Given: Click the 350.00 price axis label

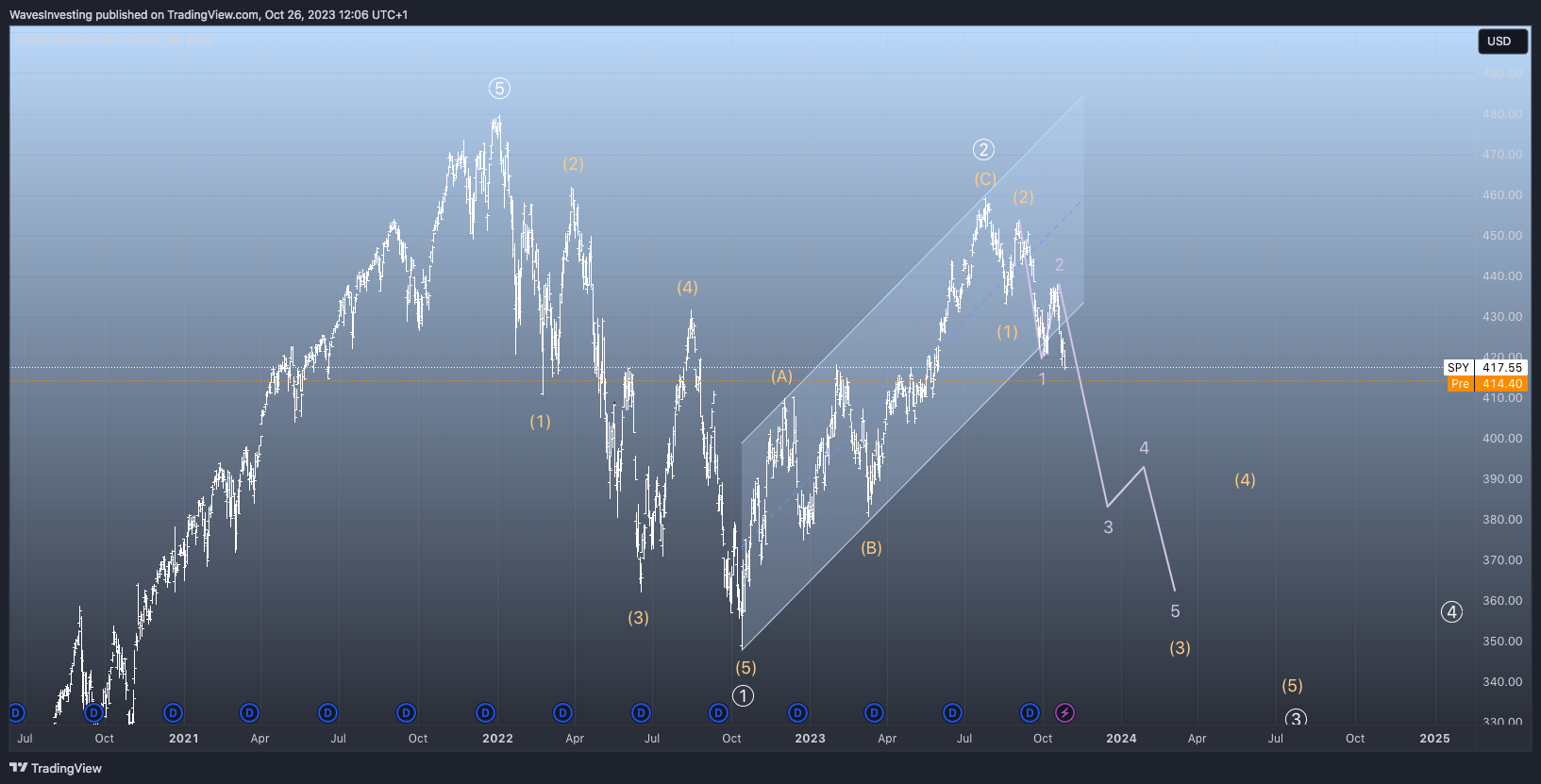Looking at the screenshot, I should tap(1501, 641).
